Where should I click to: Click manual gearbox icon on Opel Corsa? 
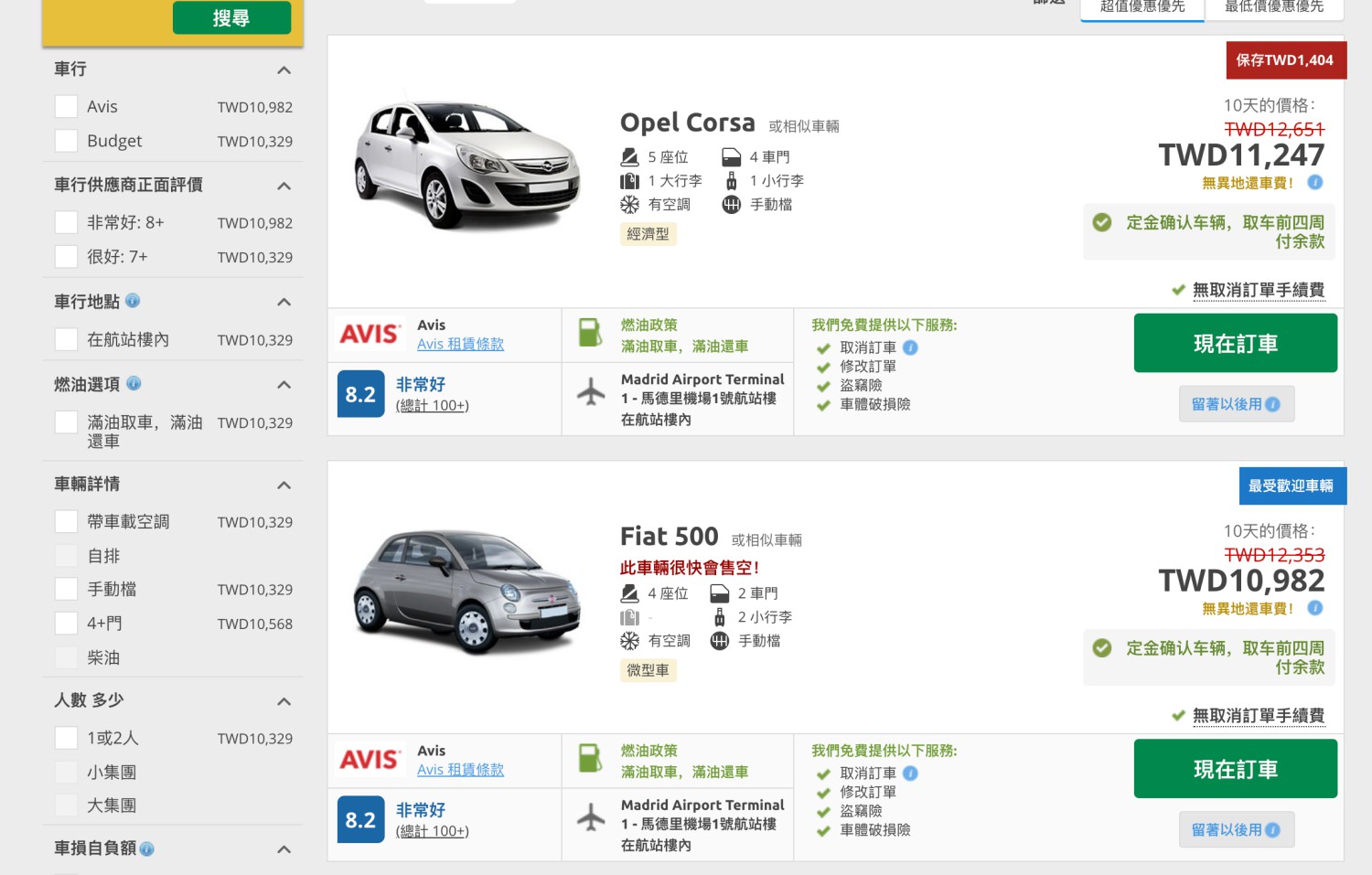tap(731, 205)
